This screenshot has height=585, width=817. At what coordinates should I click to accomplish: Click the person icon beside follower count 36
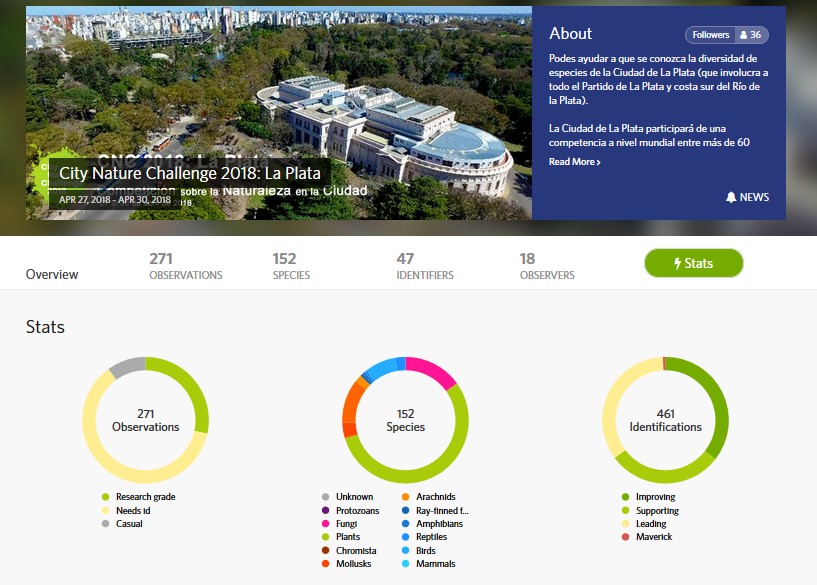(743, 35)
